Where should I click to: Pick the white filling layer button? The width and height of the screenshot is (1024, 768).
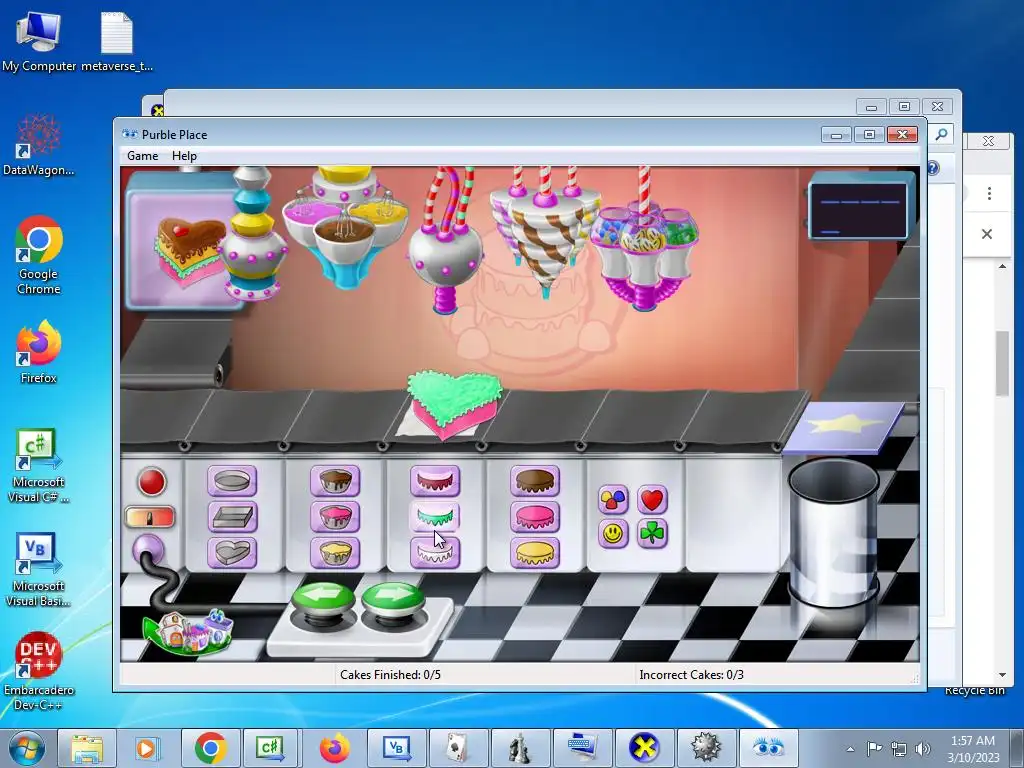pos(435,552)
